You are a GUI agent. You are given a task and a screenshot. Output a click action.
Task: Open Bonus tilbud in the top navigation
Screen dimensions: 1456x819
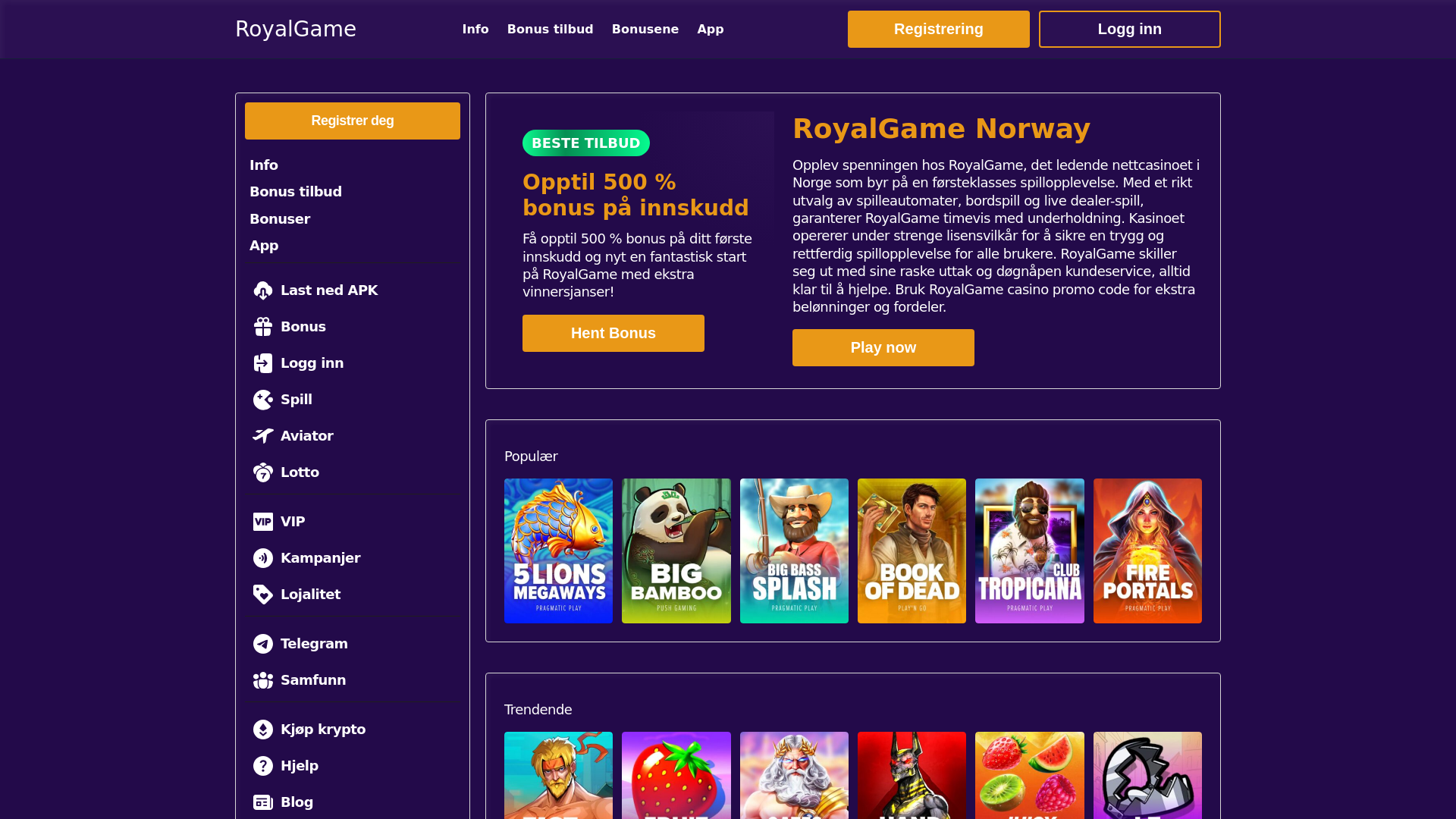[x=551, y=29]
